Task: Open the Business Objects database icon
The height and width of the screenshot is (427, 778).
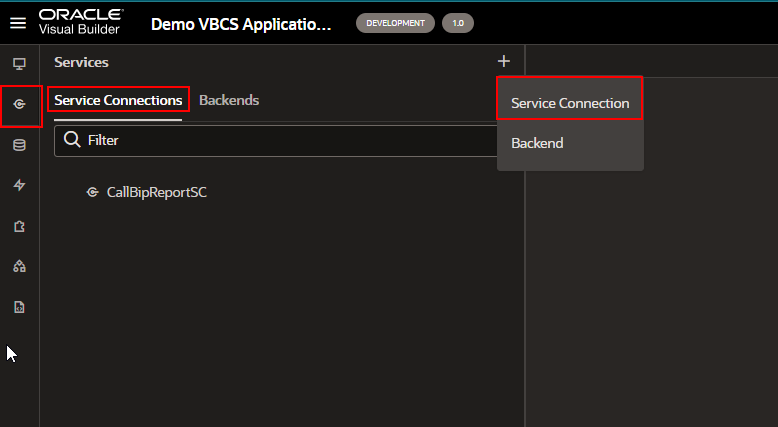Action: coord(19,145)
